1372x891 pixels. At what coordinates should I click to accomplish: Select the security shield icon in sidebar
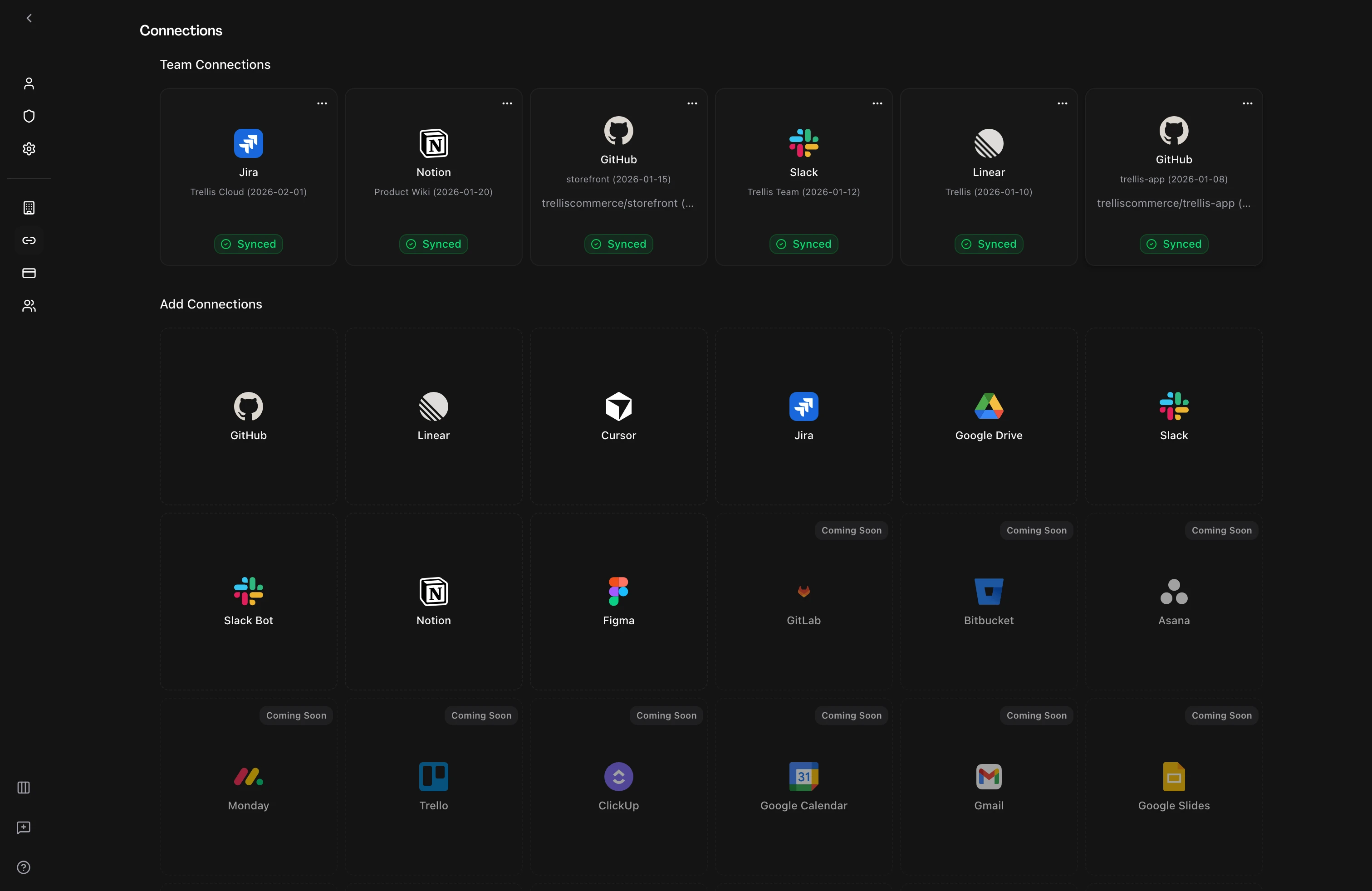pyautogui.click(x=28, y=116)
